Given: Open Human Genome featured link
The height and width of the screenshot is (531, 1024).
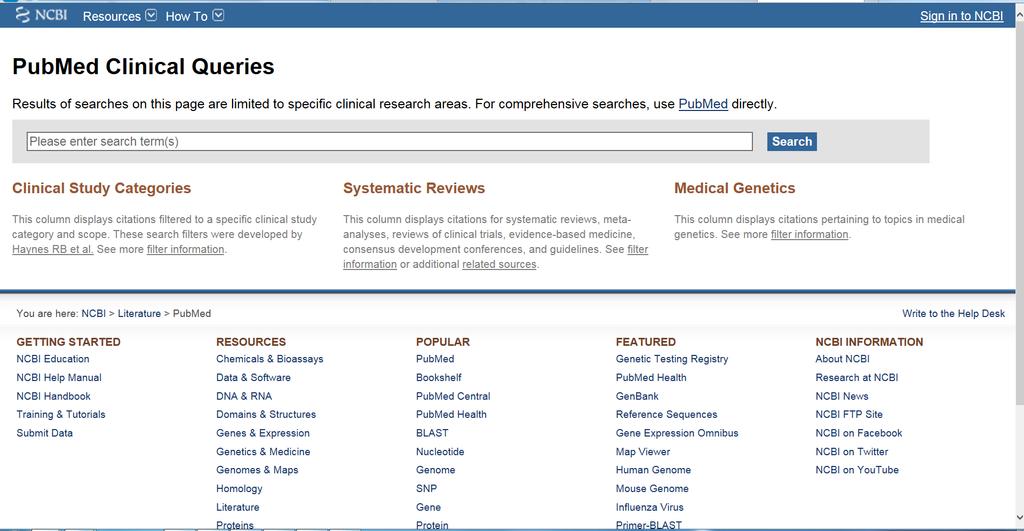Looking at the screenshot, I should click(653, 470).
